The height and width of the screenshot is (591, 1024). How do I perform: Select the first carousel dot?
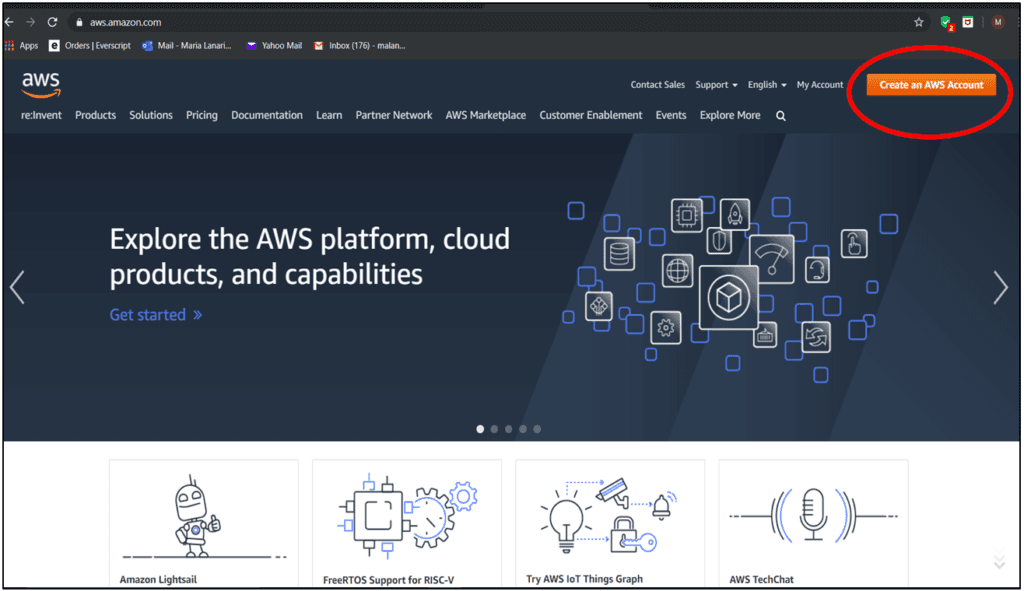[x=480, y=429]
